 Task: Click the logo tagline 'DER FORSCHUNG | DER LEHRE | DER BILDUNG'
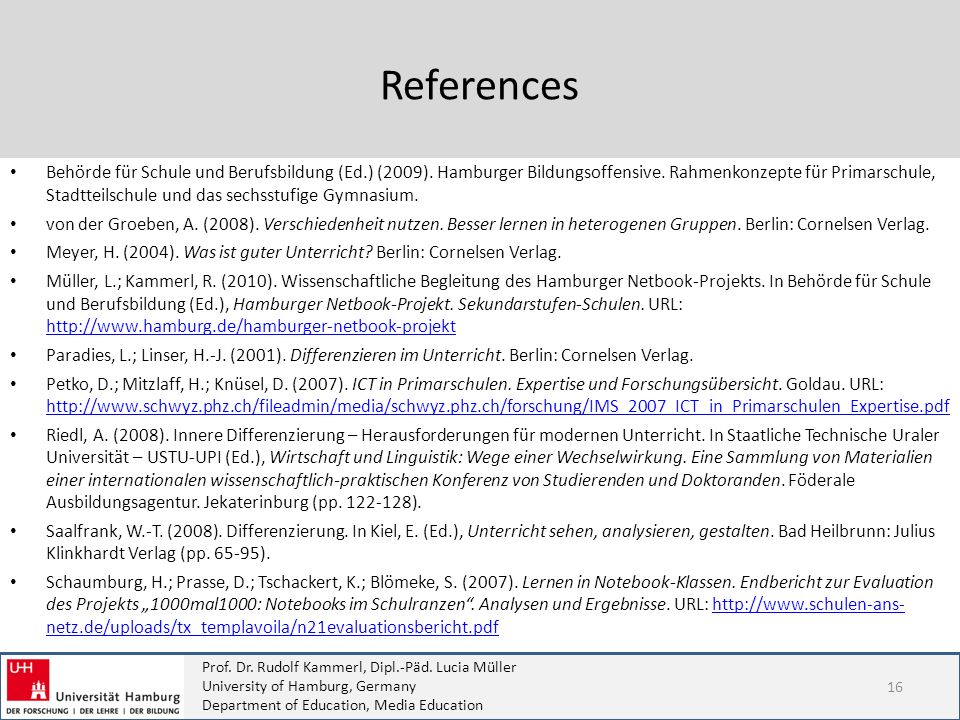click(x=93, y=711)
